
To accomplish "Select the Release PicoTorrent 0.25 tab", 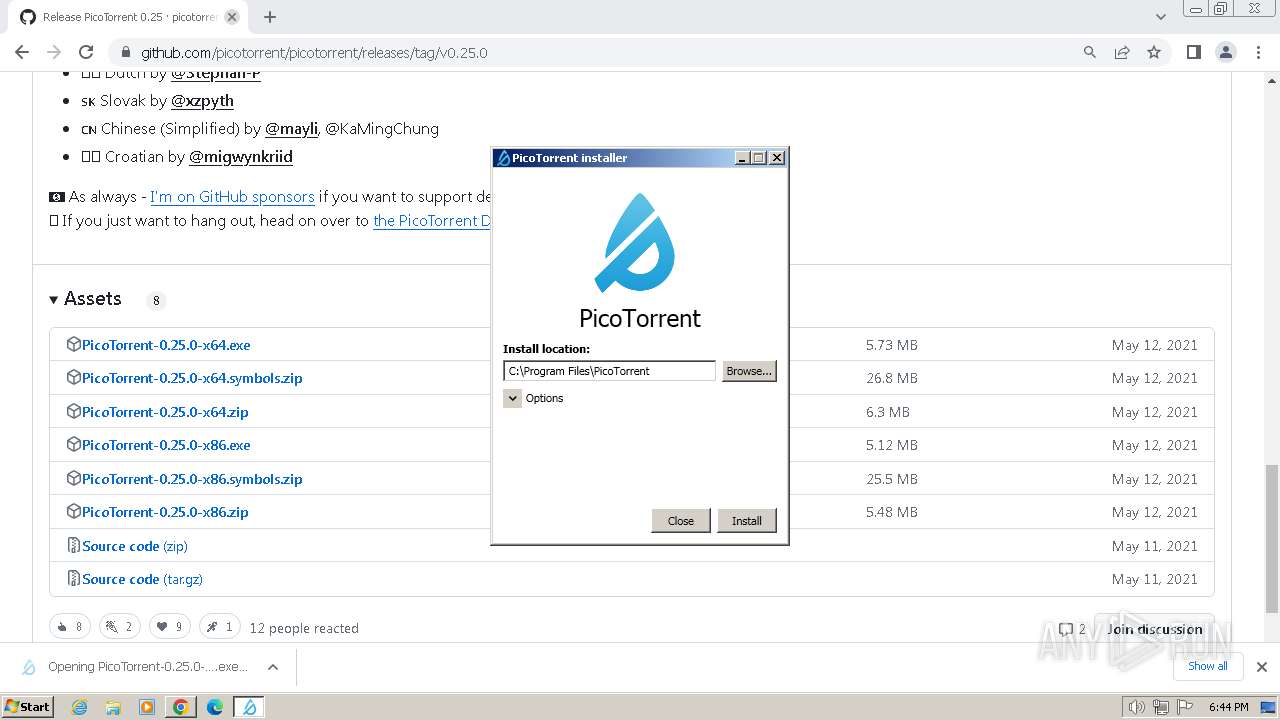I will [x=130, y=17].
